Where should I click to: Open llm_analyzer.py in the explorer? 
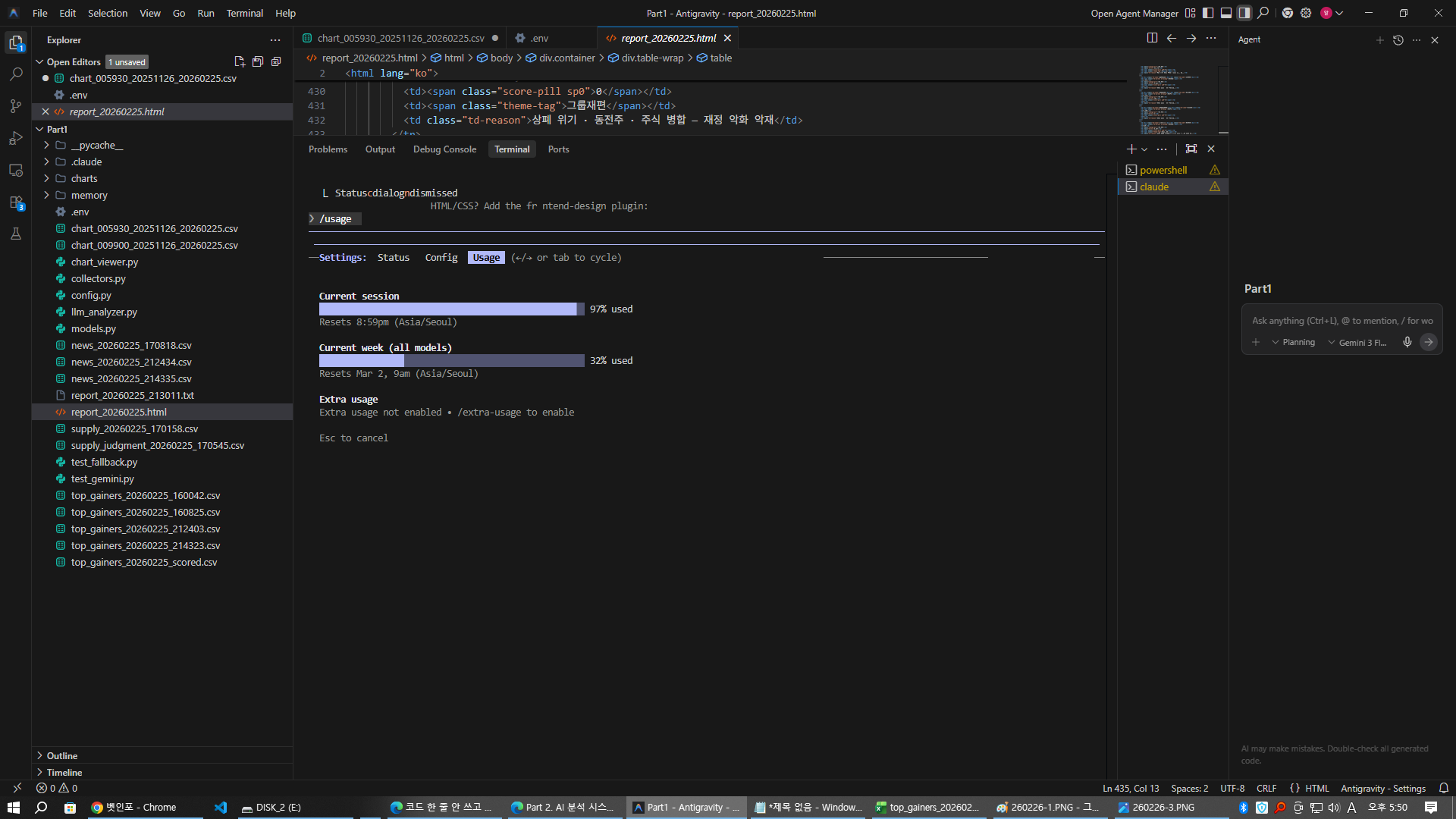[x=104, y=312]
